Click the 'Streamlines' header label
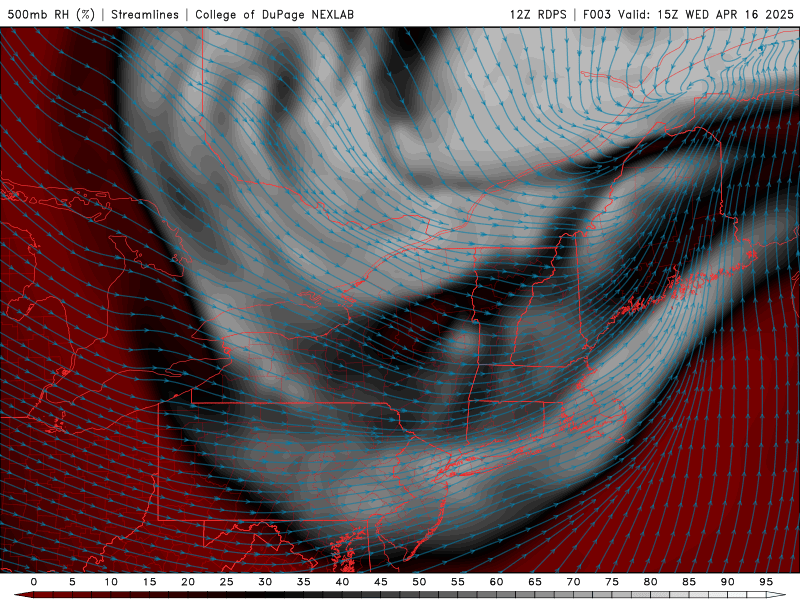This screenshot has width=800, height=600. [x=145, y=14]
